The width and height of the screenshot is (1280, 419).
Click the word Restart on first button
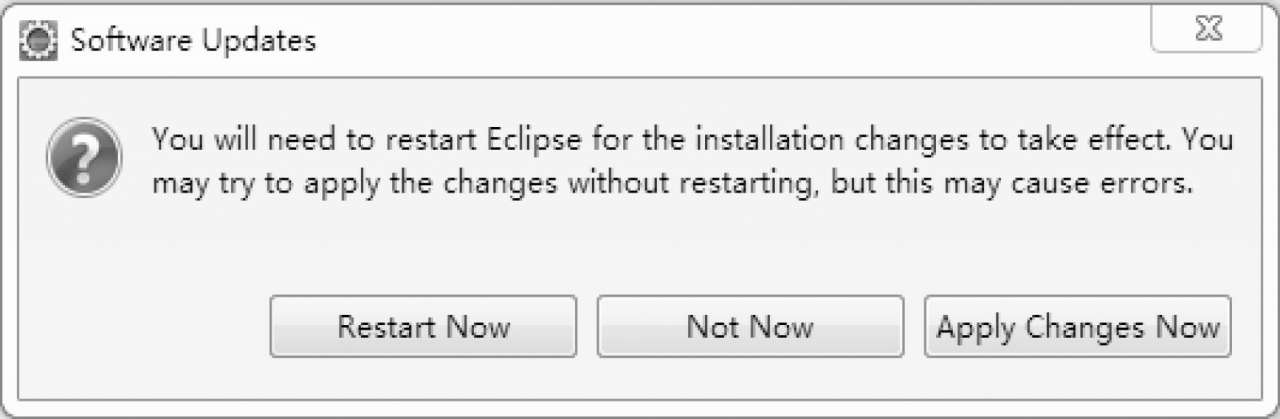point(387,326)
